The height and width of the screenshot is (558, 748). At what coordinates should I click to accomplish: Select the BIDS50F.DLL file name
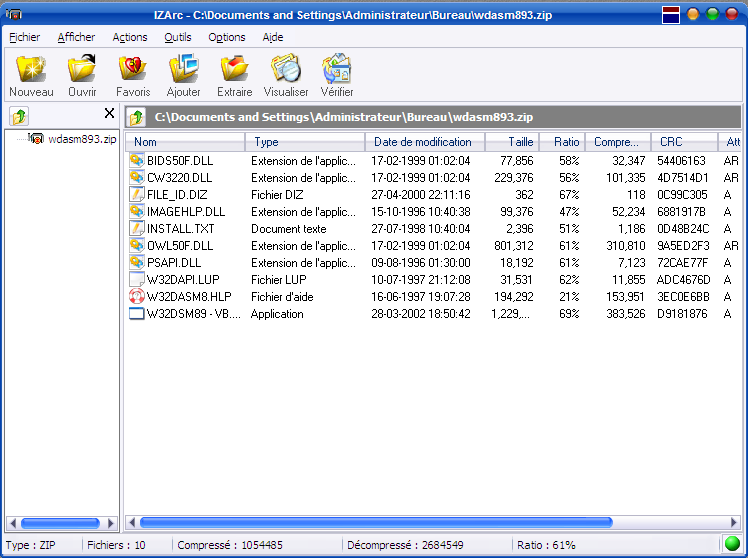[180, 161]
